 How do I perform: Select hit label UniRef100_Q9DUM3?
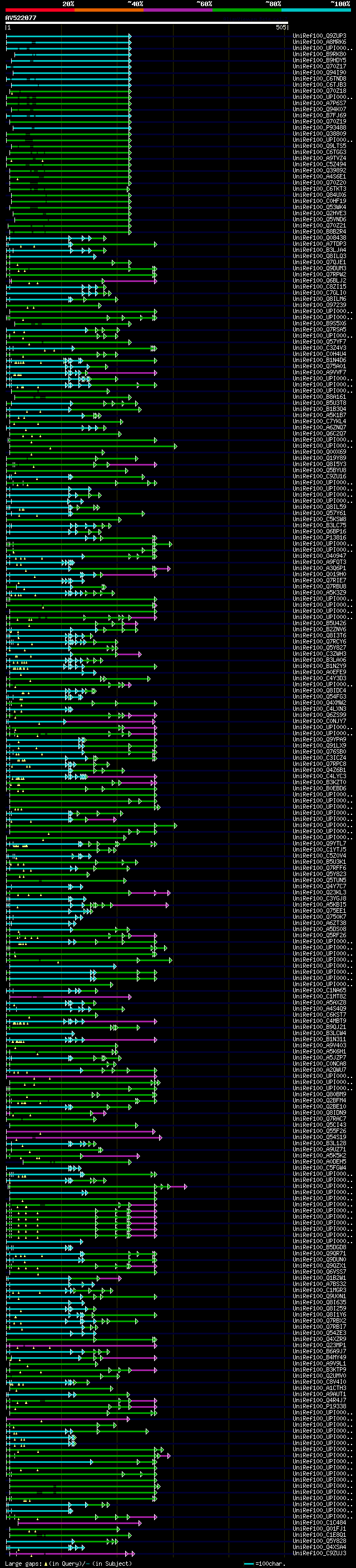click(319, 269)
